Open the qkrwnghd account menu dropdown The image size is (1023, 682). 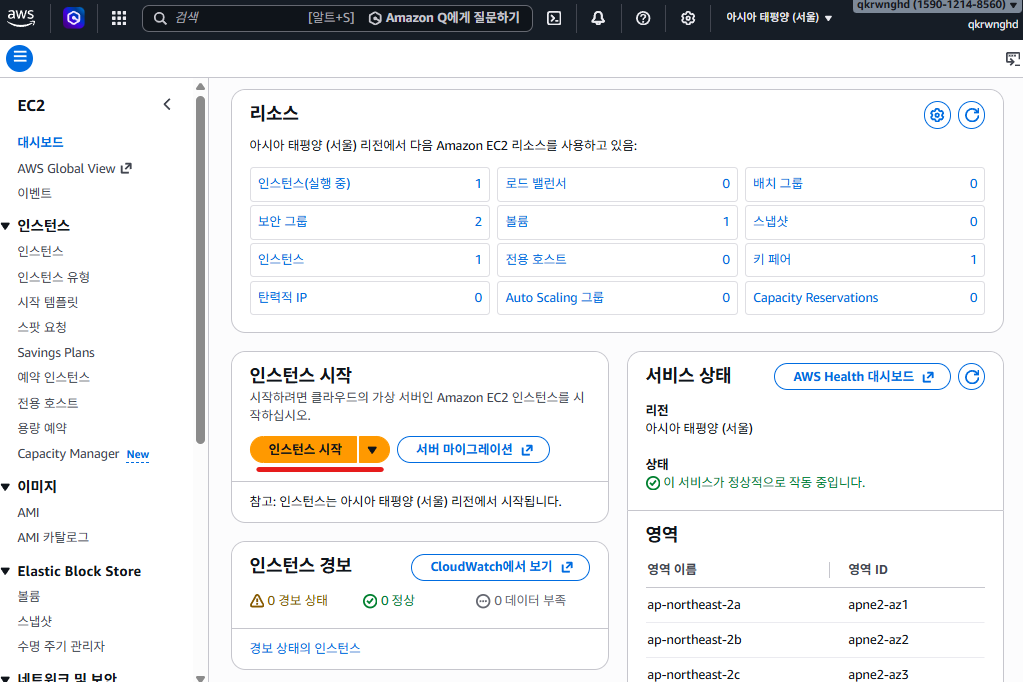coord(936,5)
